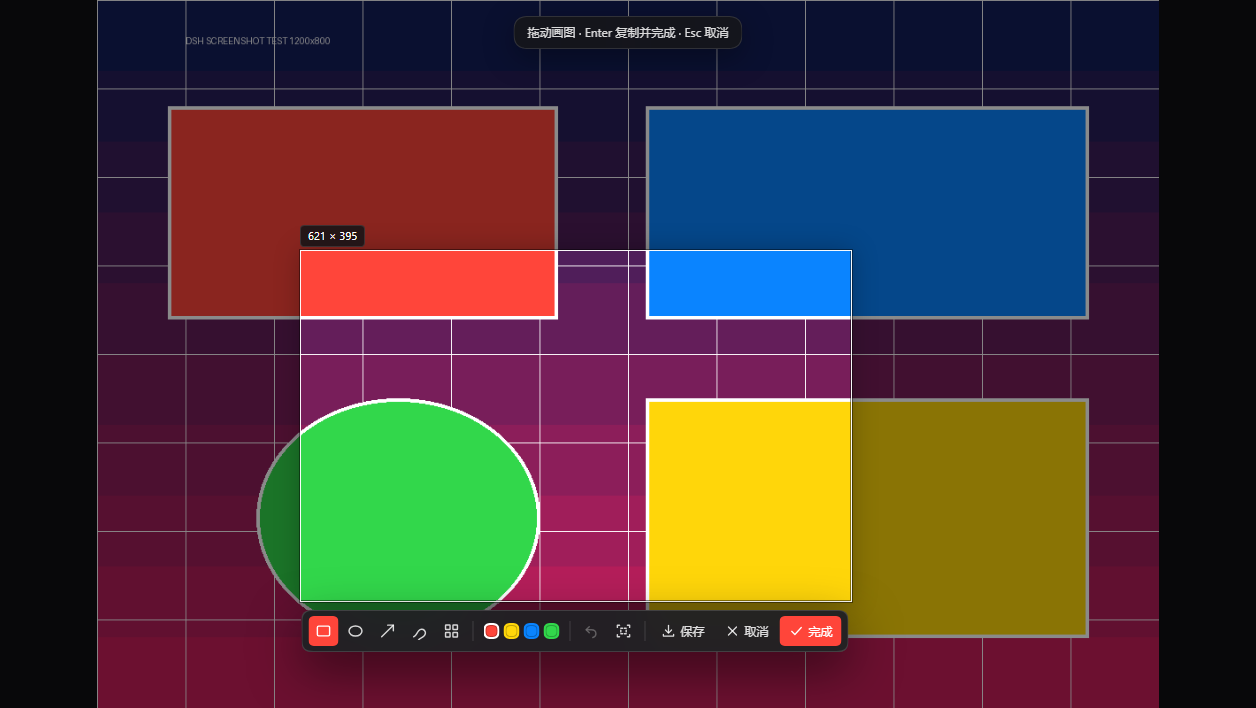Click the 621 × 395 size label
This screenshot has width=1256, height=708.
332,236
